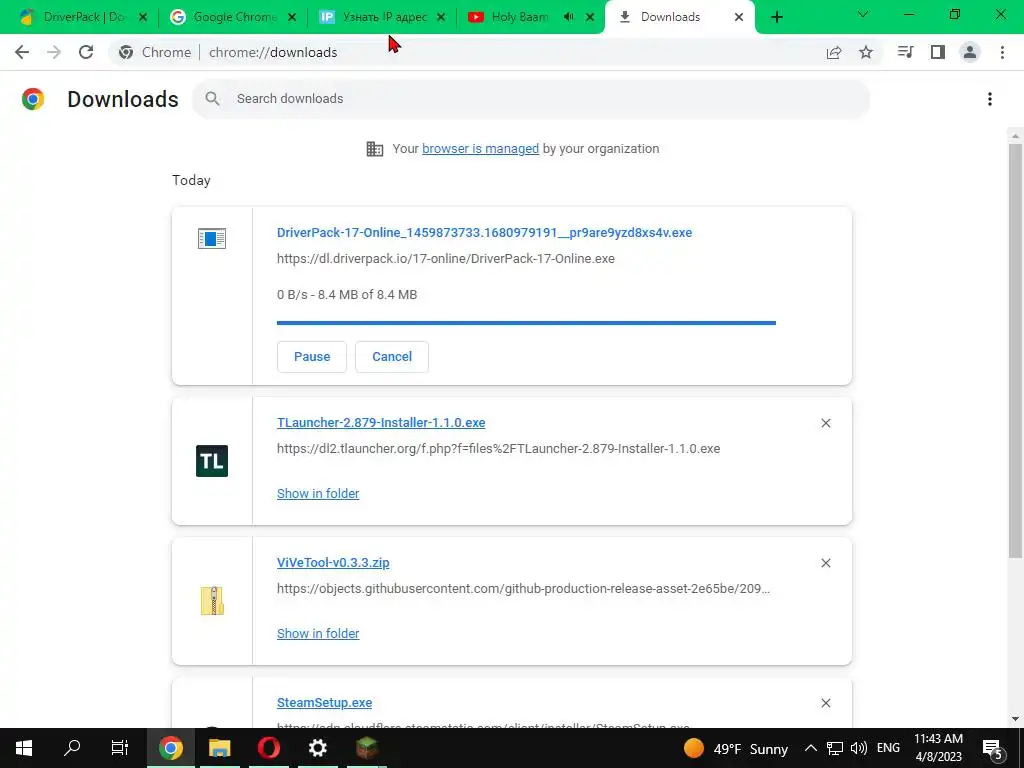Focus the Search downloads field

click(x=531, y=99)
